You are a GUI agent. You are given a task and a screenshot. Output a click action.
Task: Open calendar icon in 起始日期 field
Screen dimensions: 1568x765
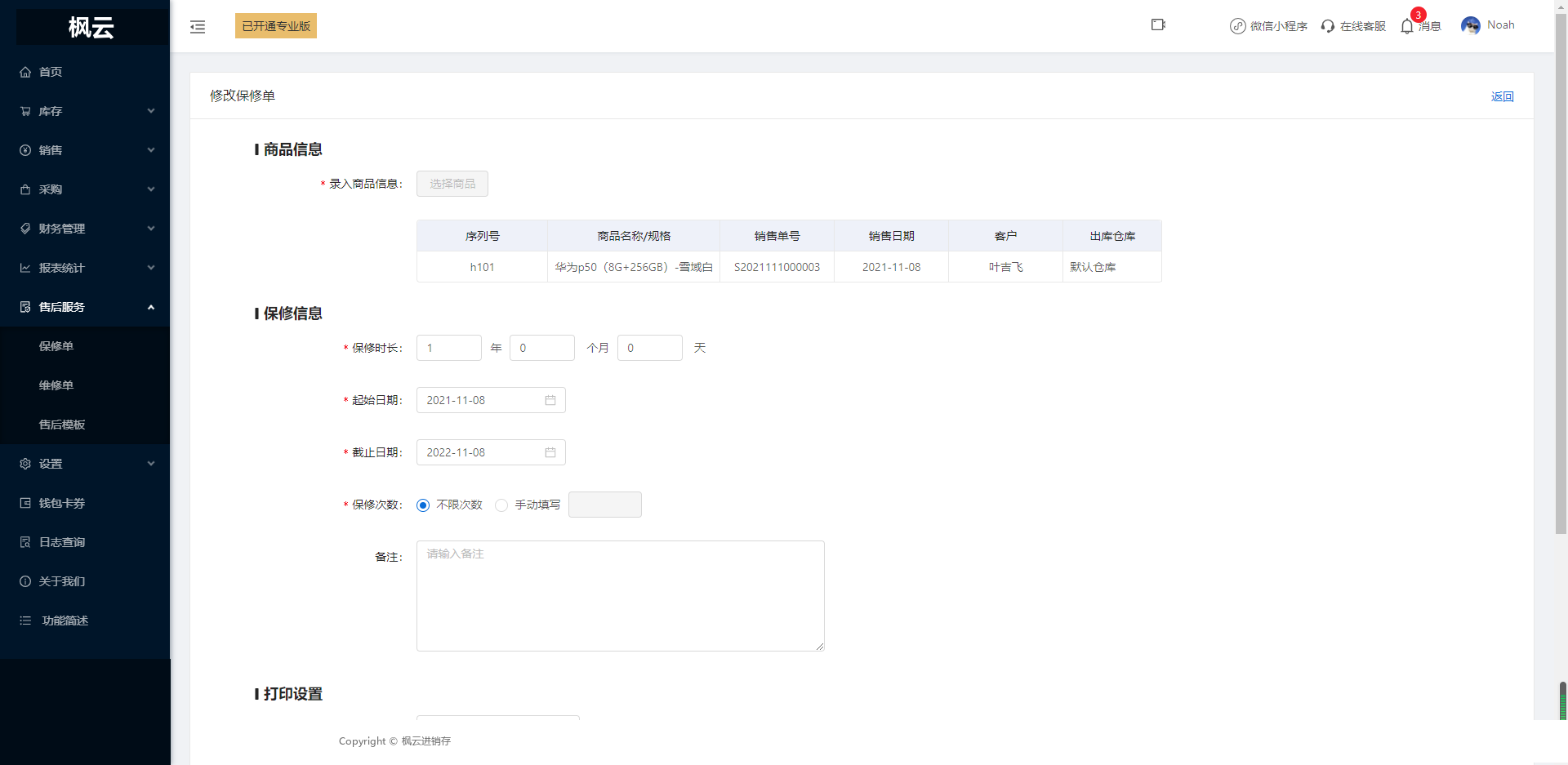tap(550, 400)
